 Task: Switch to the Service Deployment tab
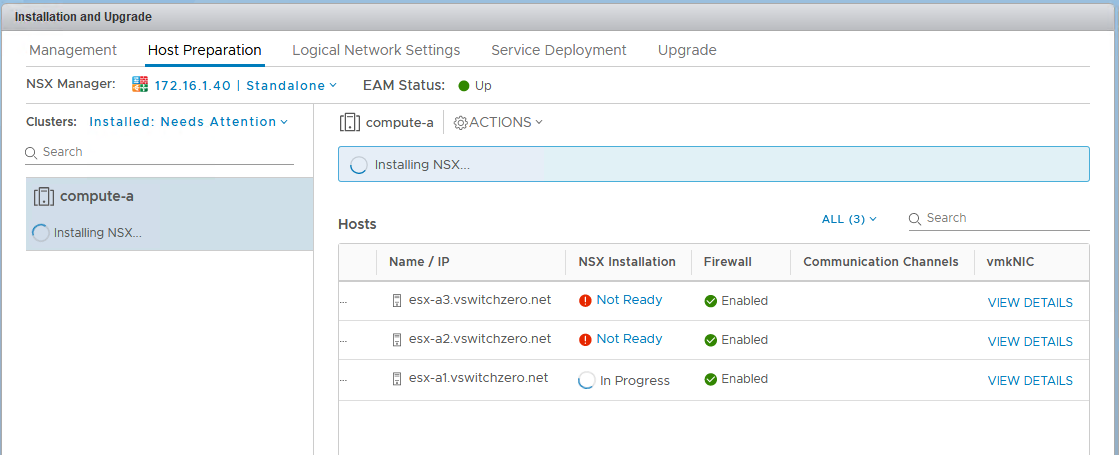pos(558,50)
